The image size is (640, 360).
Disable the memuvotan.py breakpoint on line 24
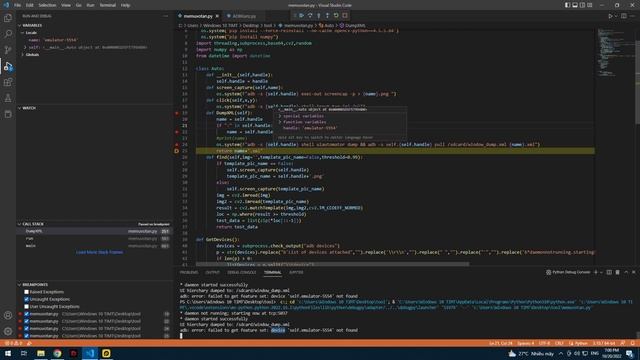pyautogui.click(x=27, y=328)
